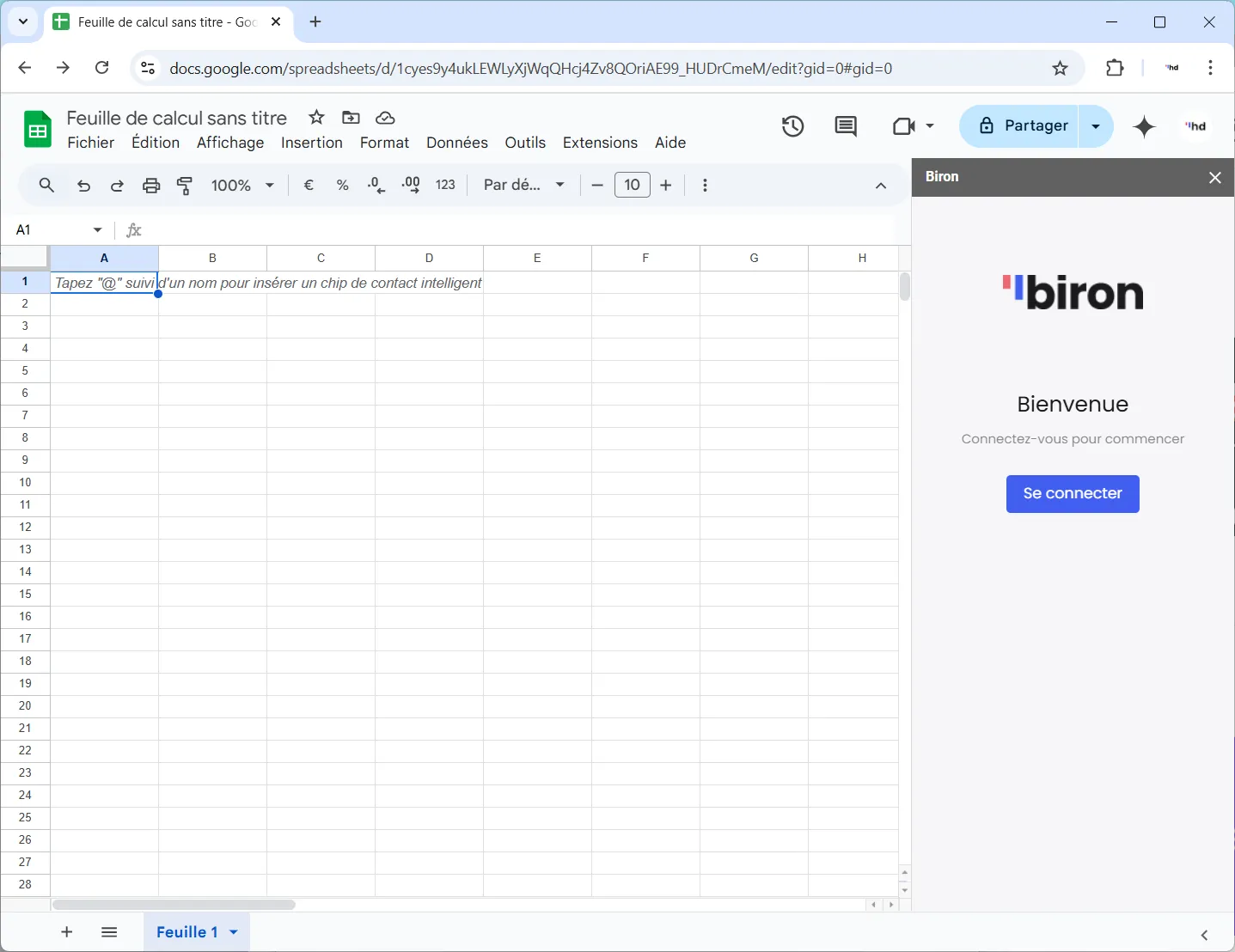This screenshot has width=1235, height=952.
Task: Reload the browser page
Action: (x=102, y=68)
